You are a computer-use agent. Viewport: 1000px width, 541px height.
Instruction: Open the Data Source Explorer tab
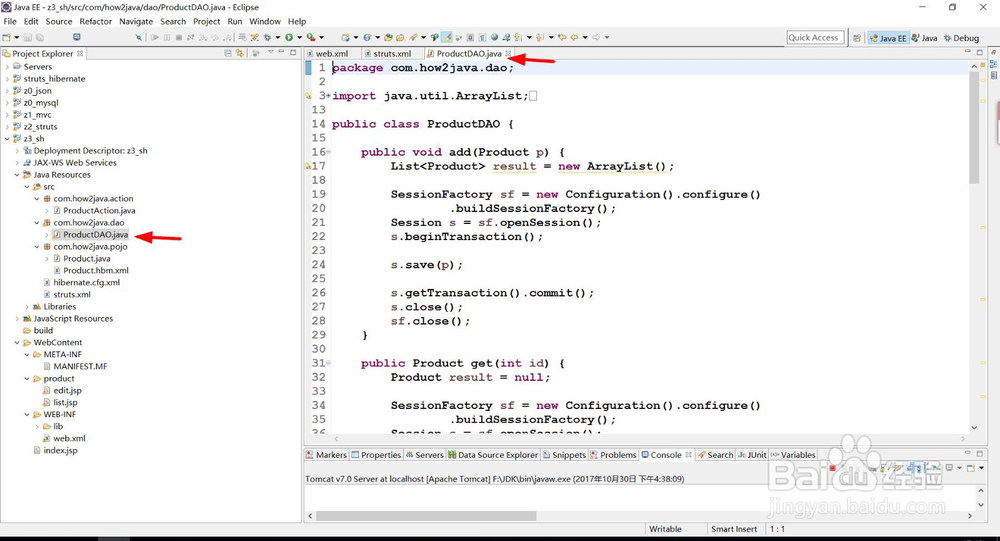(493, 455)
